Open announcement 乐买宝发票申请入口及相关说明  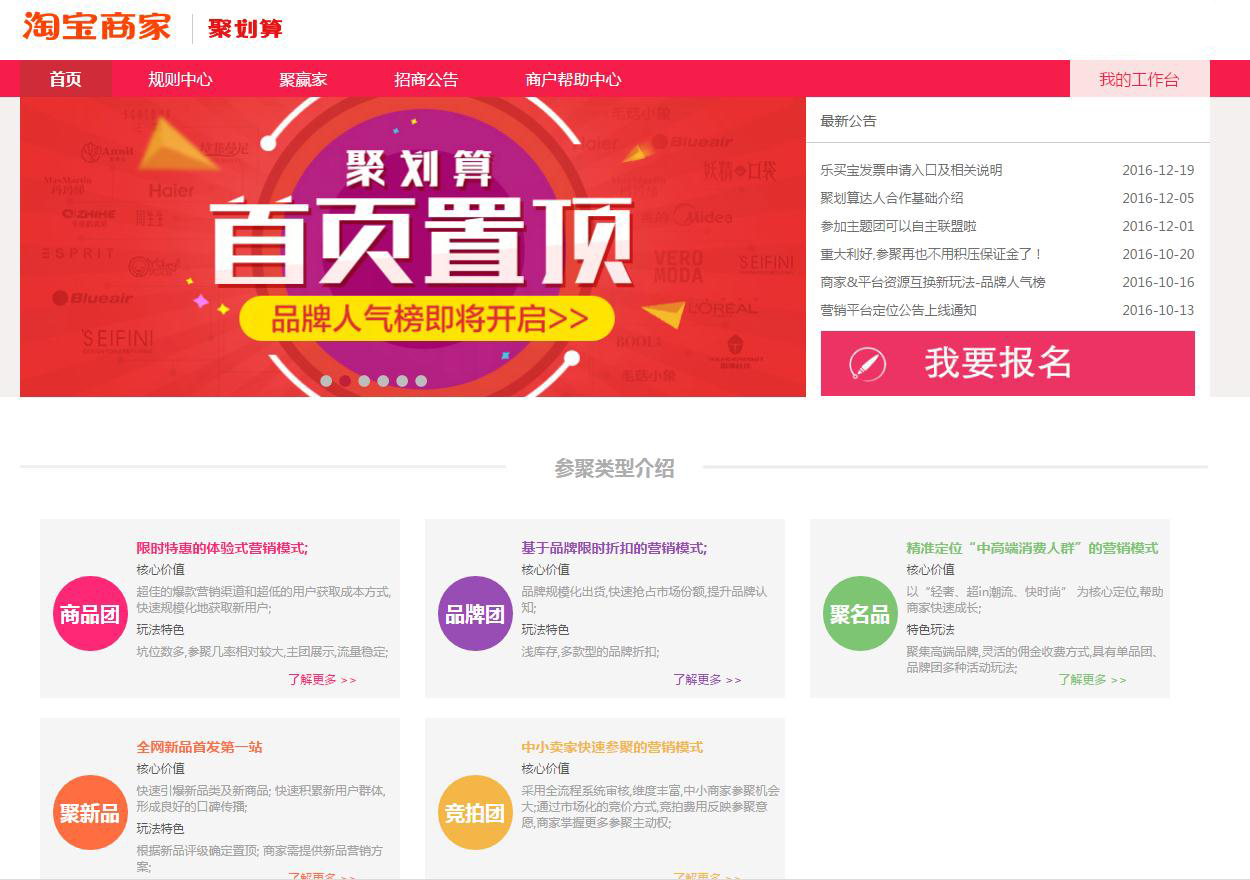[910, 170]
